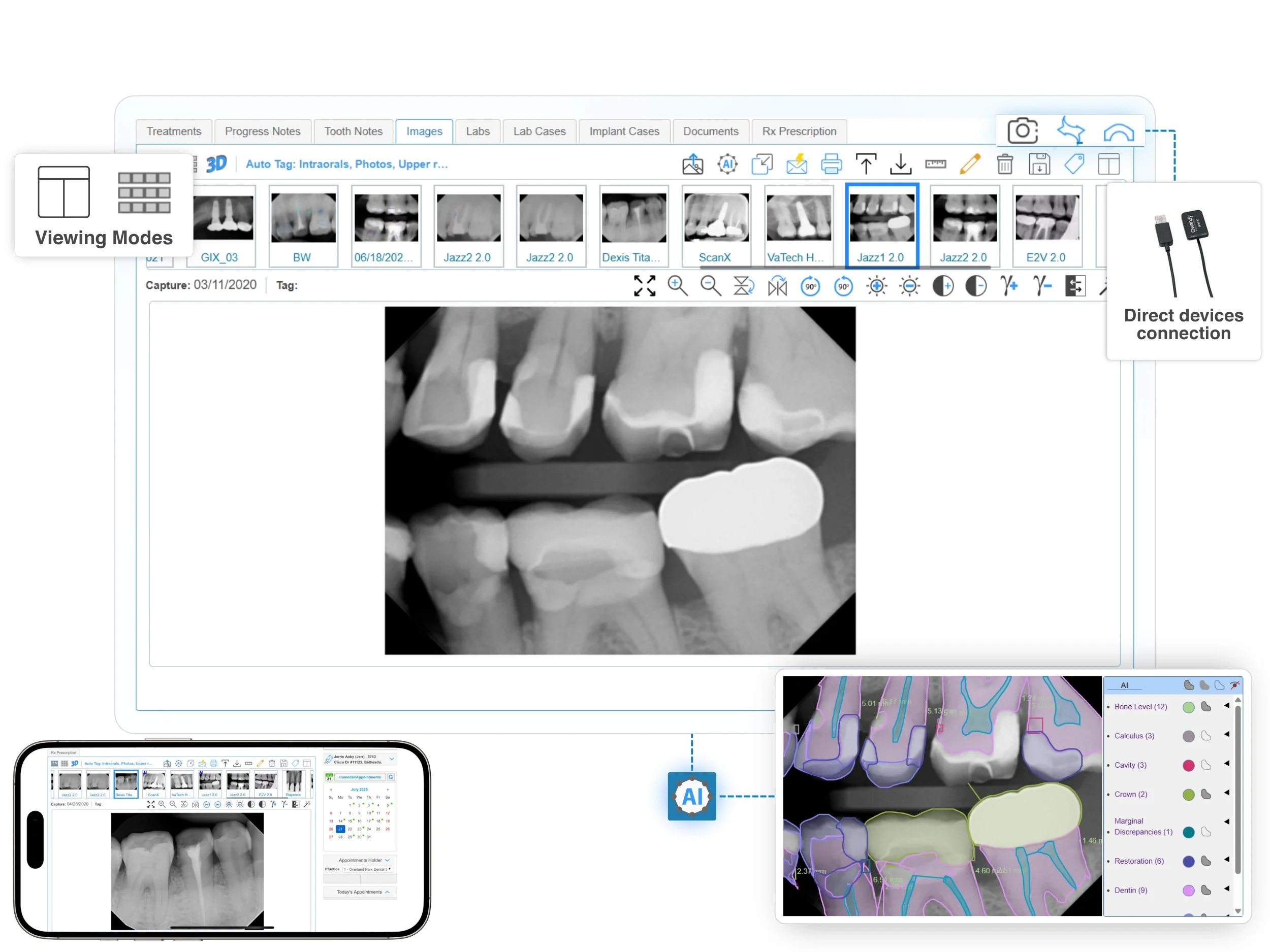Toggle the Bone Level overlay visibility

pyautogui.click(x=1206, y=707)
